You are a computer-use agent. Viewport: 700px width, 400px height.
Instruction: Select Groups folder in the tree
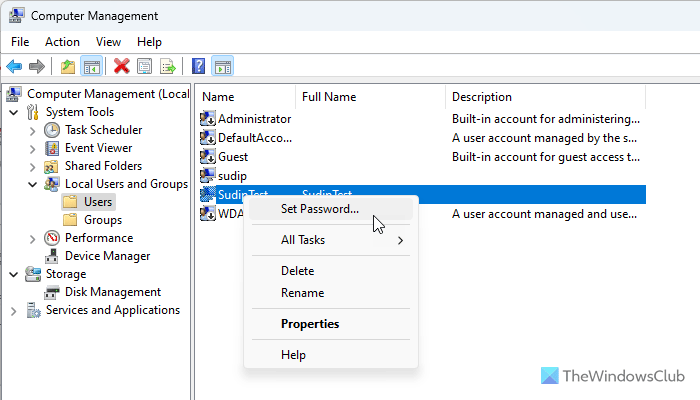click(x=102, y=220)
